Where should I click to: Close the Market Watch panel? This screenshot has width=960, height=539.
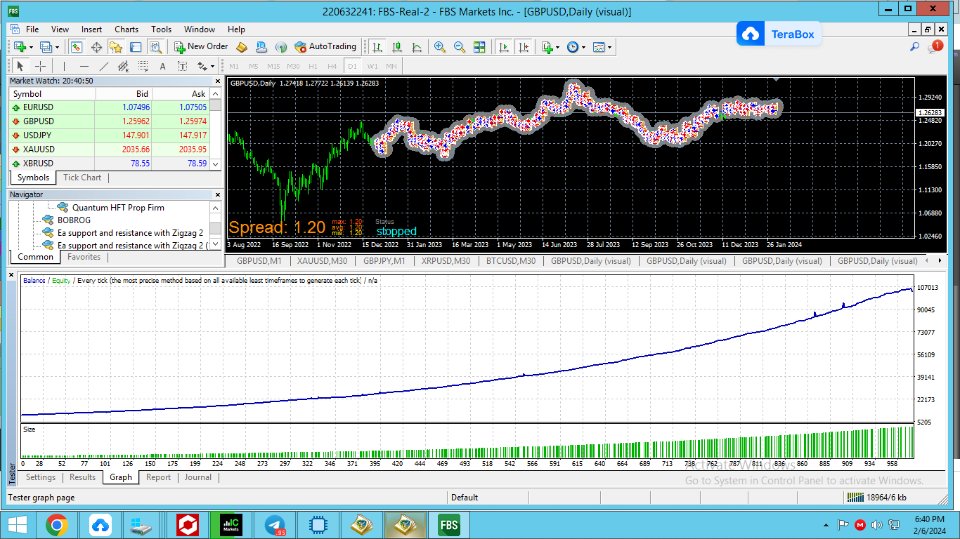[217, 81]
